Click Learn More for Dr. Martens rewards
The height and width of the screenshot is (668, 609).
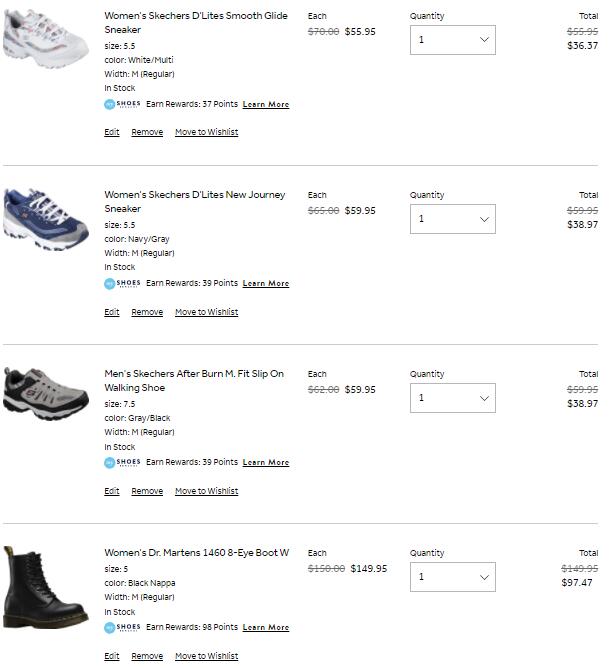(266, 628)
